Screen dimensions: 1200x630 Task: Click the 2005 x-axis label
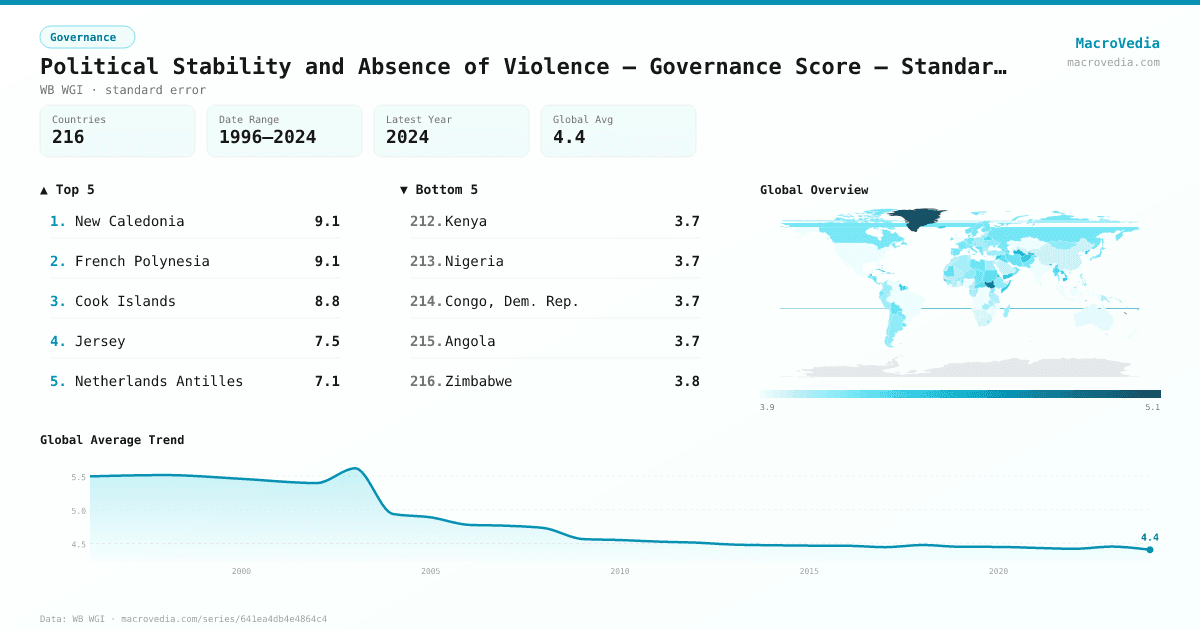coord(430,571)
